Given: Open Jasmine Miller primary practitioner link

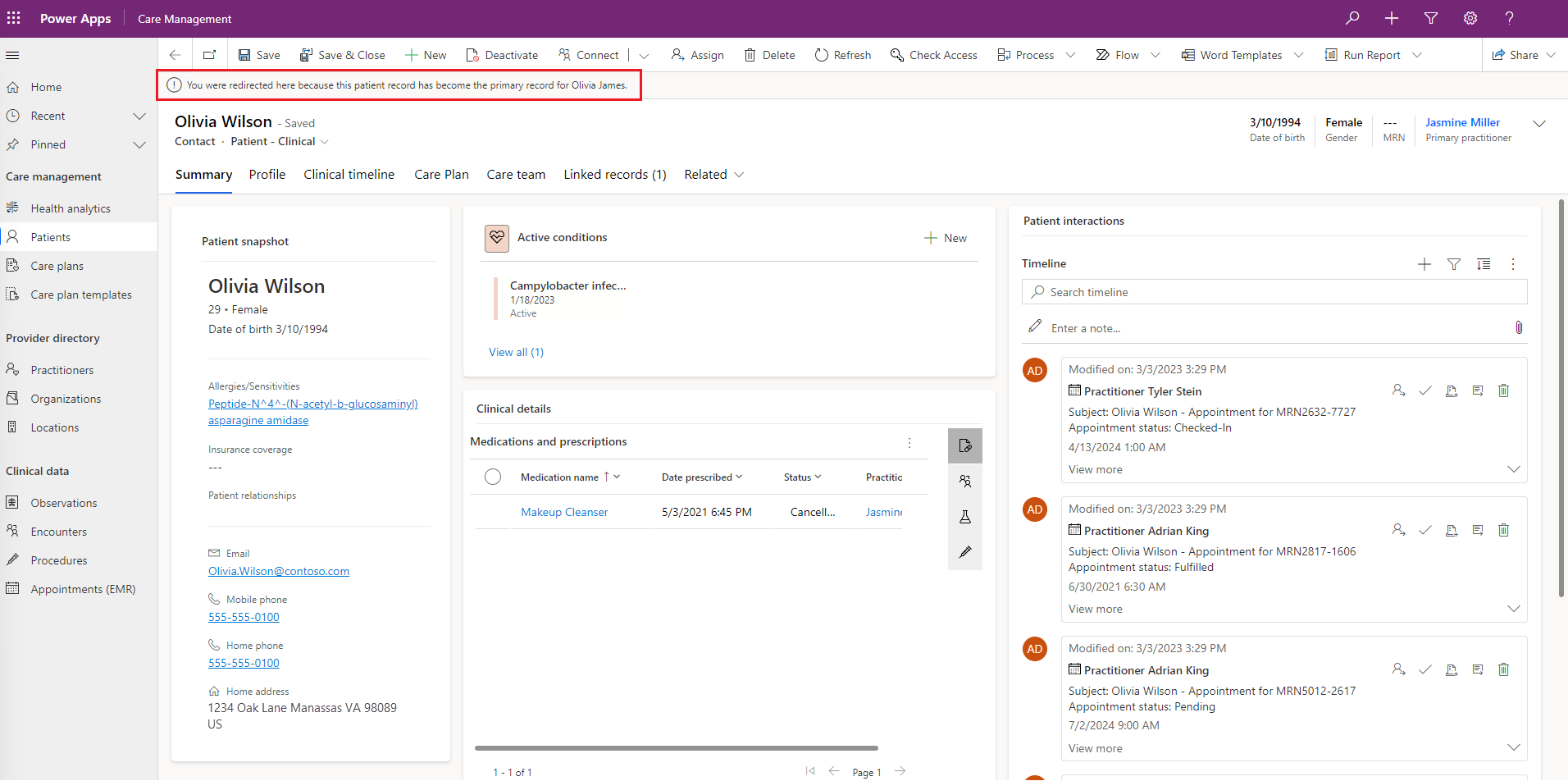Looking at the screenshot, I should (1463, 122).
